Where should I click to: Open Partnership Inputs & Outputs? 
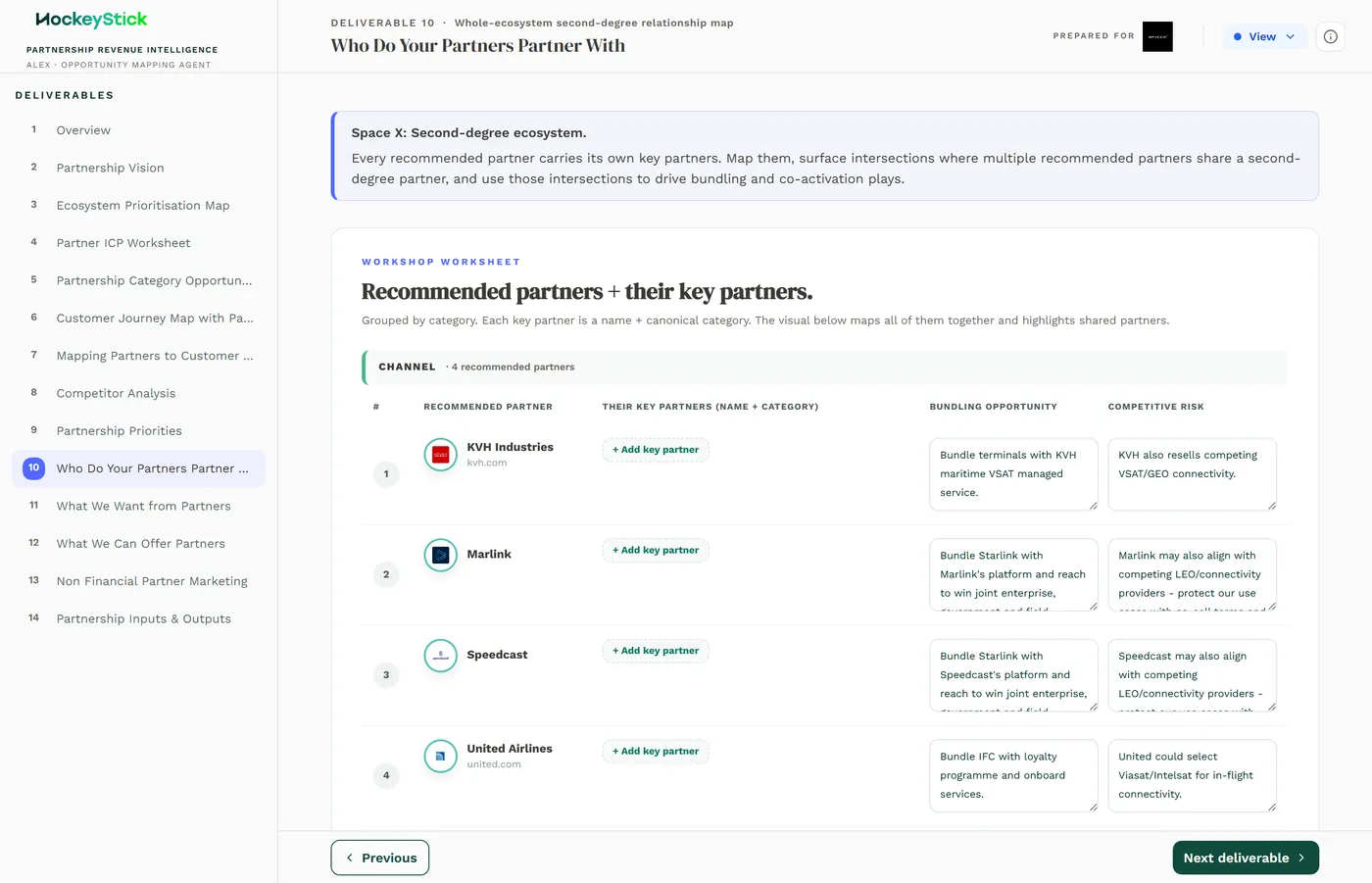138,618
